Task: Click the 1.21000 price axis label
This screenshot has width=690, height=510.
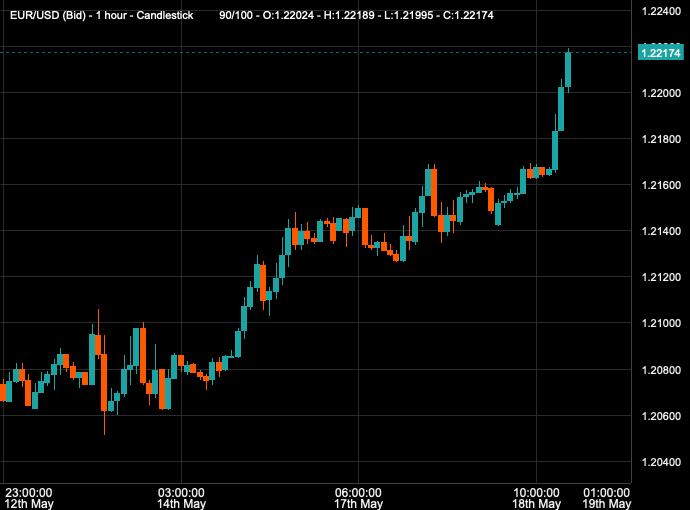Action: coord(661,323)
